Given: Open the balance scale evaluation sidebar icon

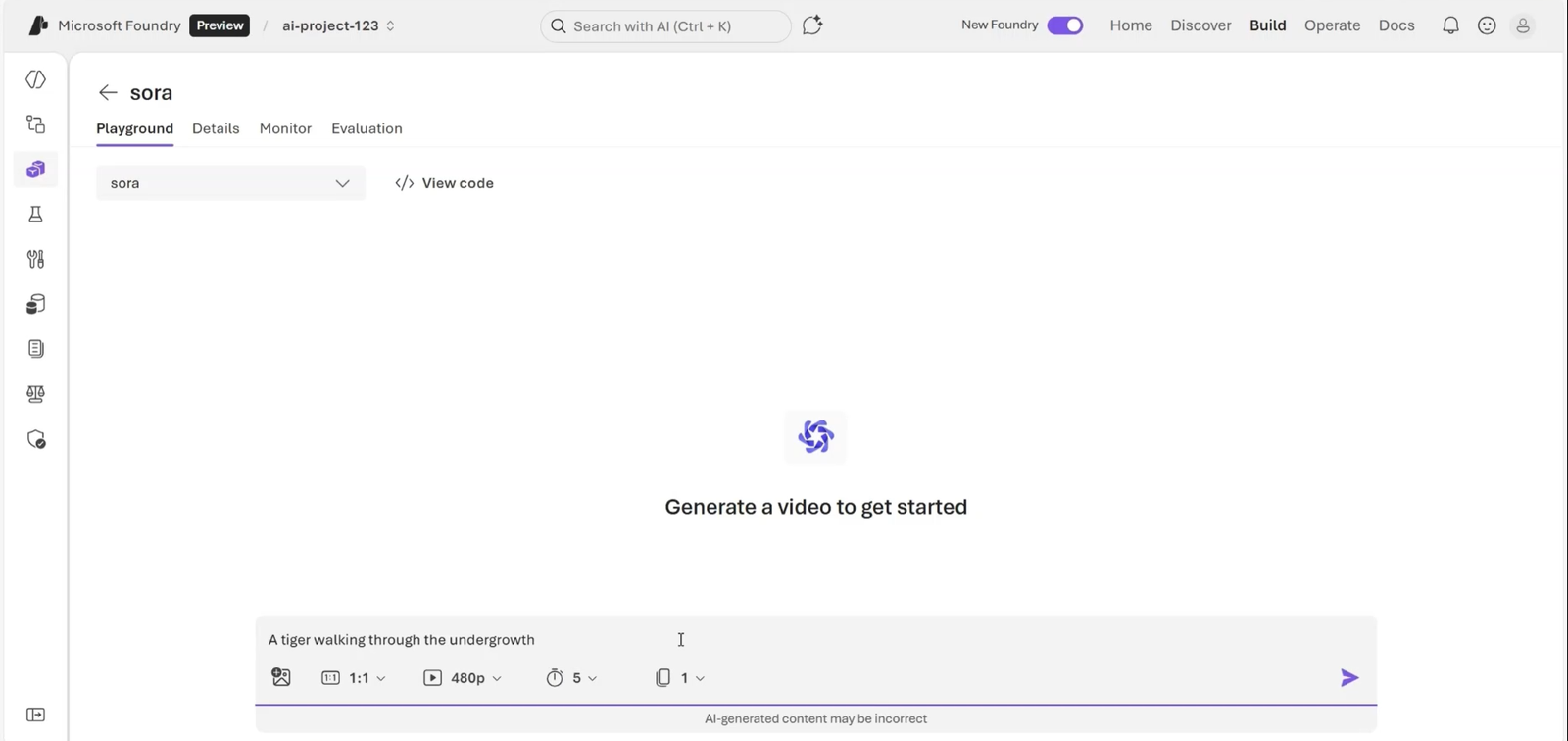Looking at the screenshot, I should tap(36, 394).
